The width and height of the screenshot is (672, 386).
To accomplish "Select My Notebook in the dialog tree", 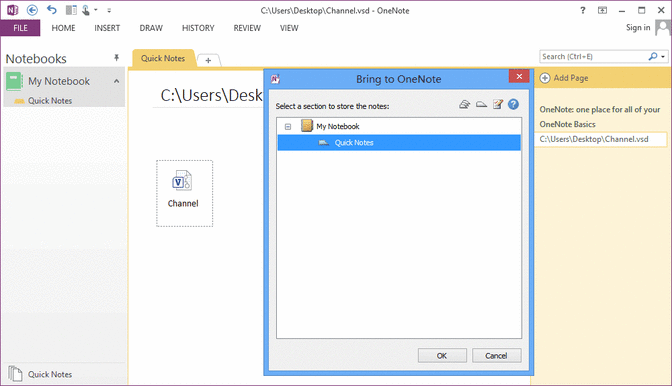I will (x=338, y=126).
